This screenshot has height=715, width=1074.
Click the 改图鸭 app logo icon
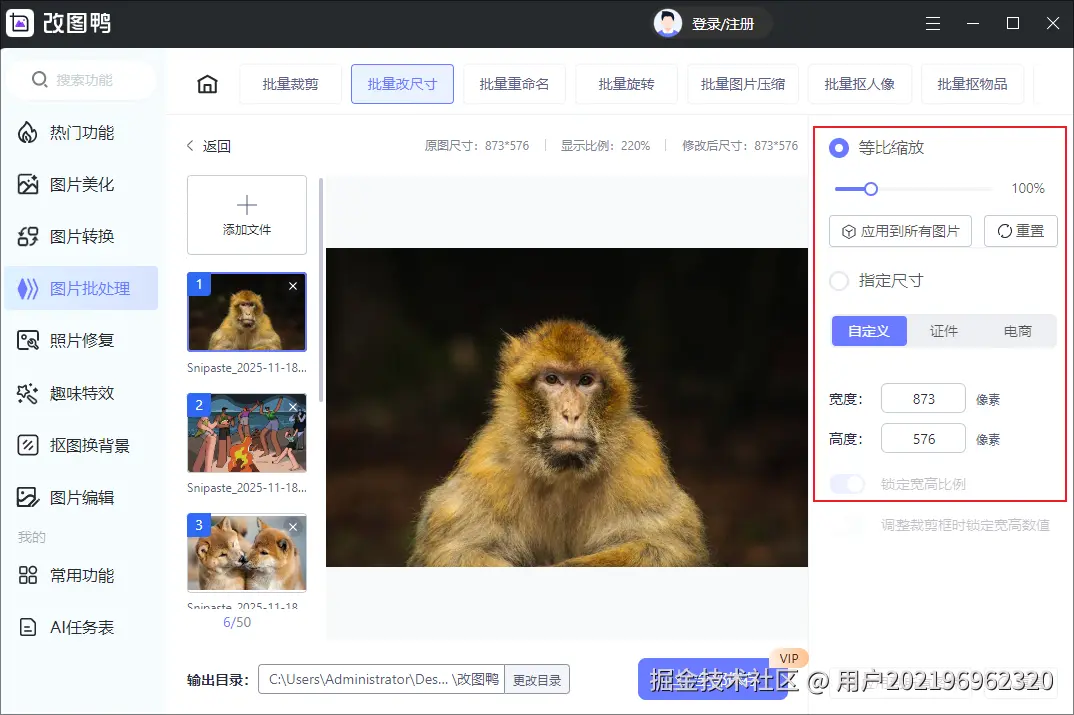pyautogui.click(x=20, y=23)
